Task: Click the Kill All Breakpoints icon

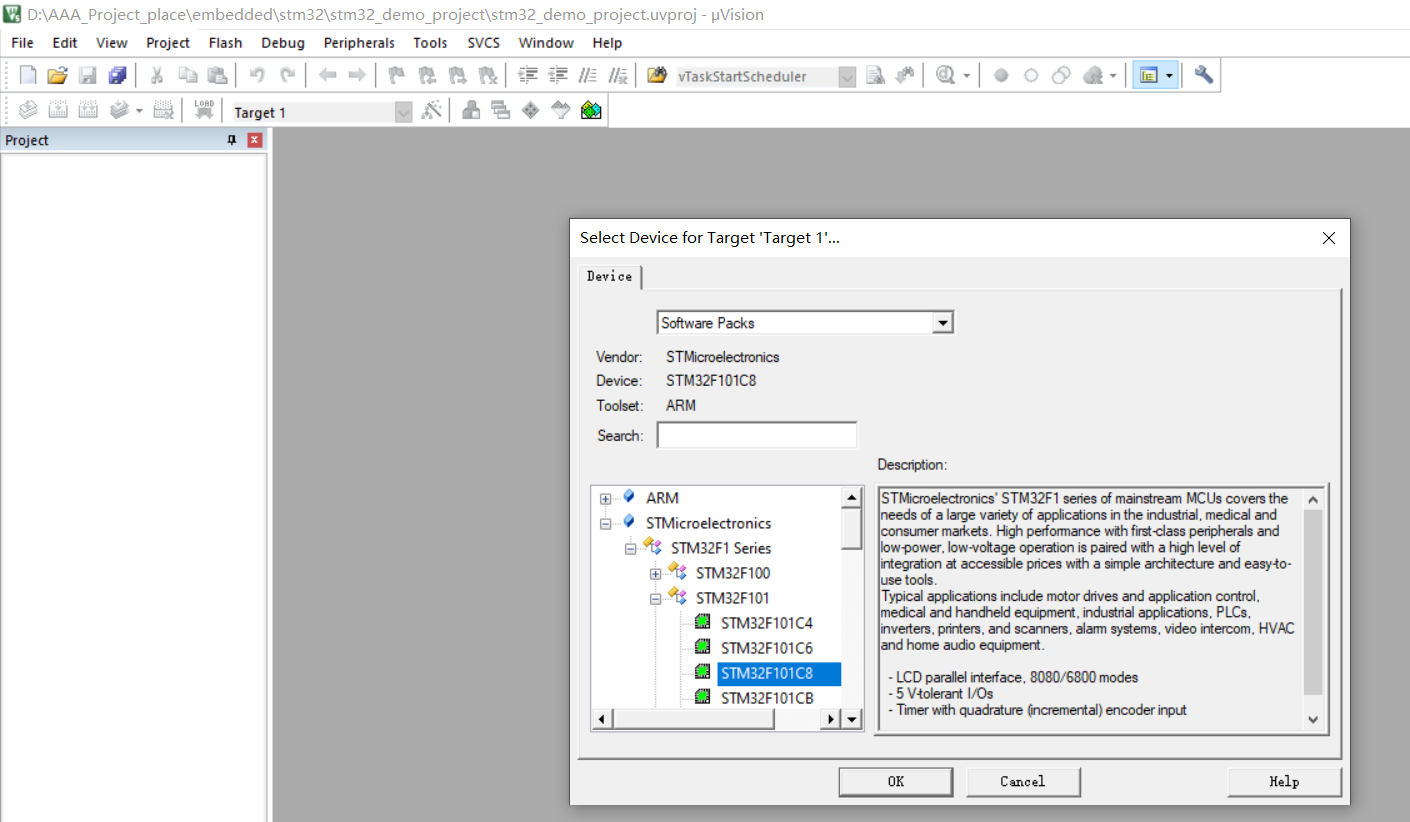Action: [x=1093, y=76]
